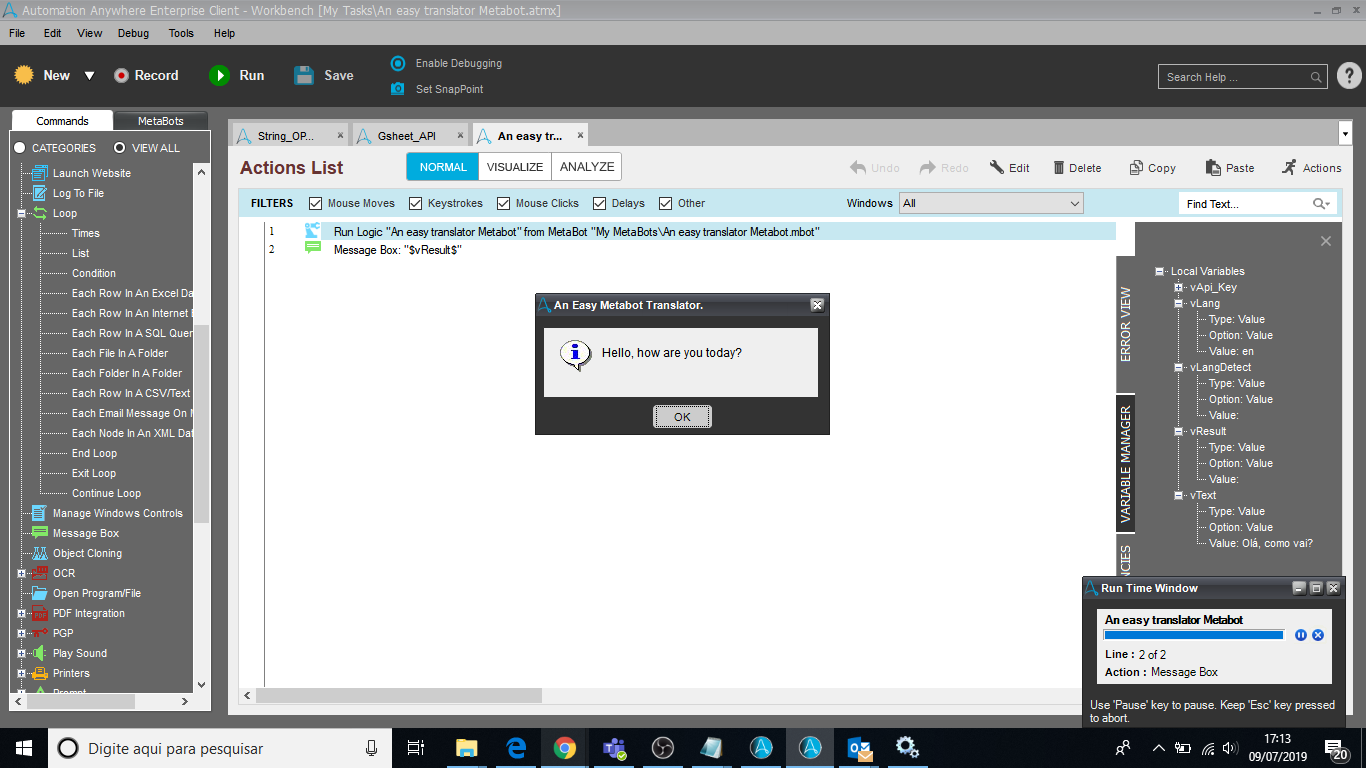Select the CATEGORIES radio button
This screenshot has height=768, width=1366.
point(20,148)
